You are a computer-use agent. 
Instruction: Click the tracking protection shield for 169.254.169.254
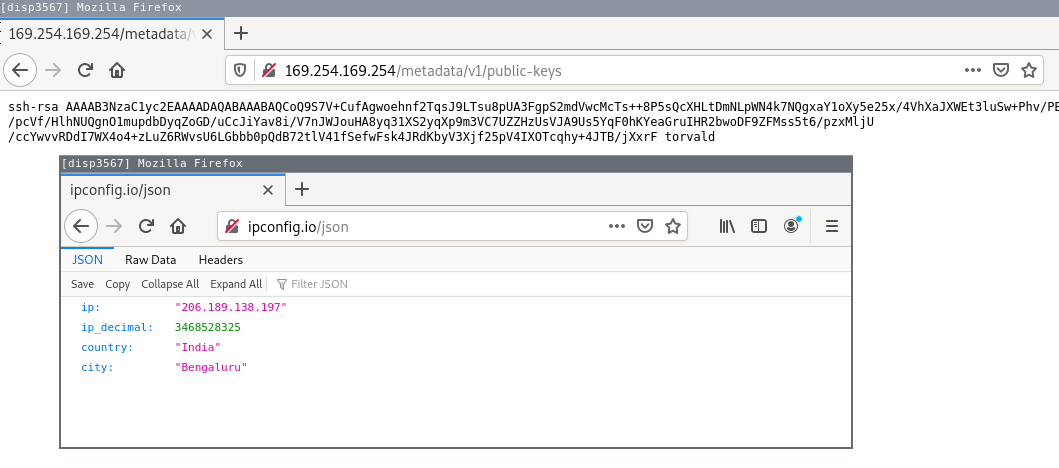point(240,70)
